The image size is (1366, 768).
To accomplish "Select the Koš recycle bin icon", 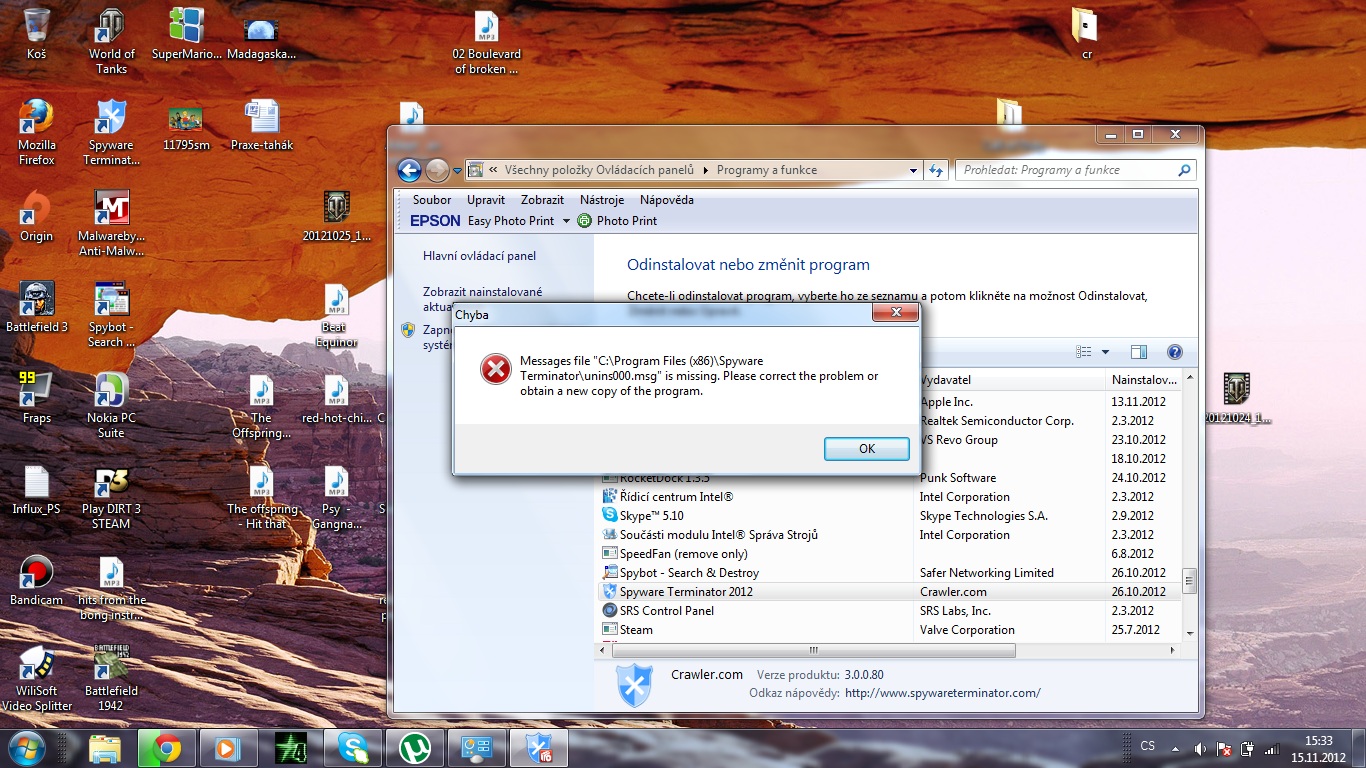I will click(36, 34).
